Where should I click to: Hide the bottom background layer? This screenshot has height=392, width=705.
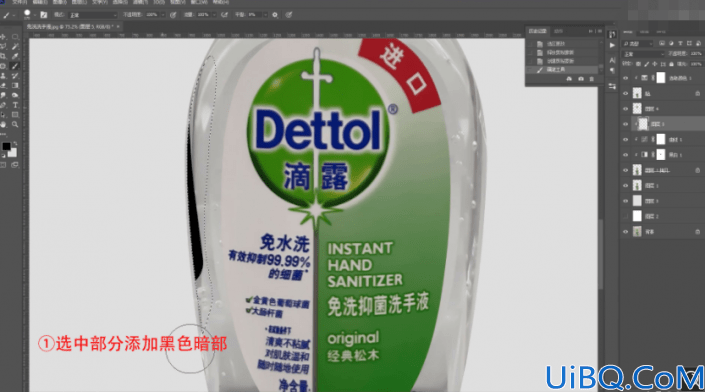[625, 232]
